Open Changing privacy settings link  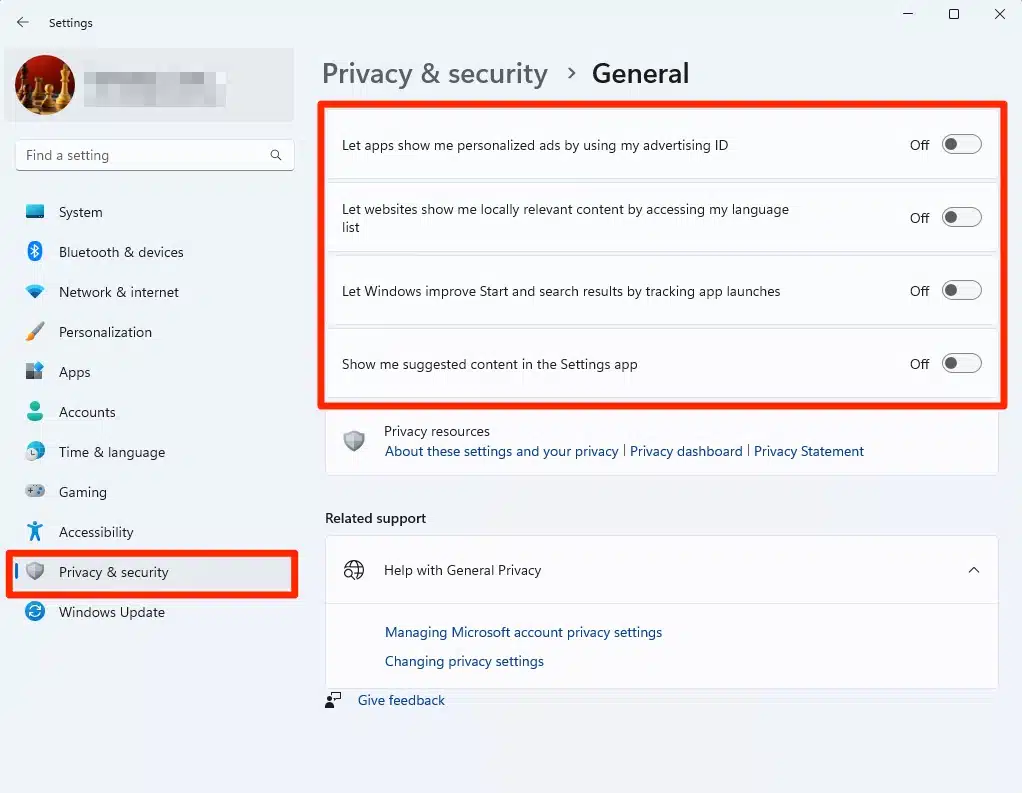click(464, 661)
